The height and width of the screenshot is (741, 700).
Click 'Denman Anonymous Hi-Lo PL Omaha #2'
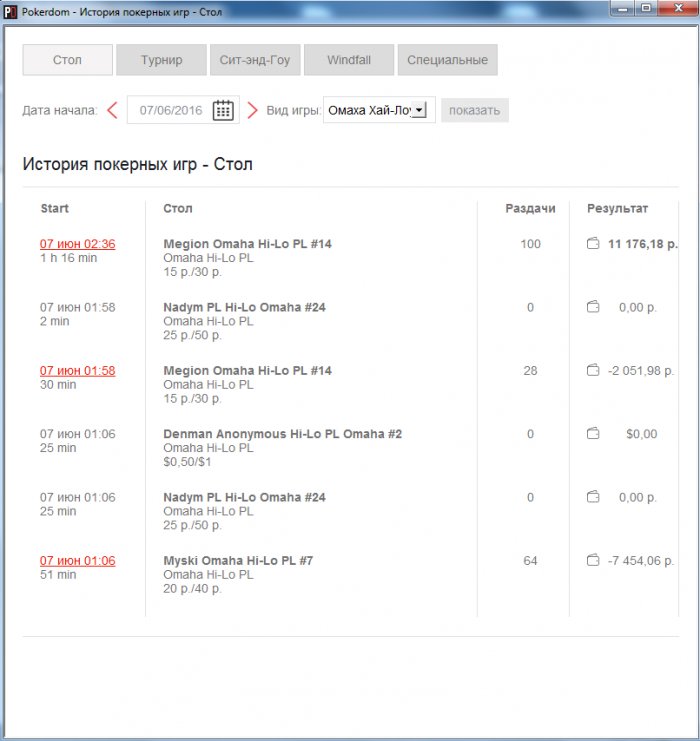(x=282, y=434)
